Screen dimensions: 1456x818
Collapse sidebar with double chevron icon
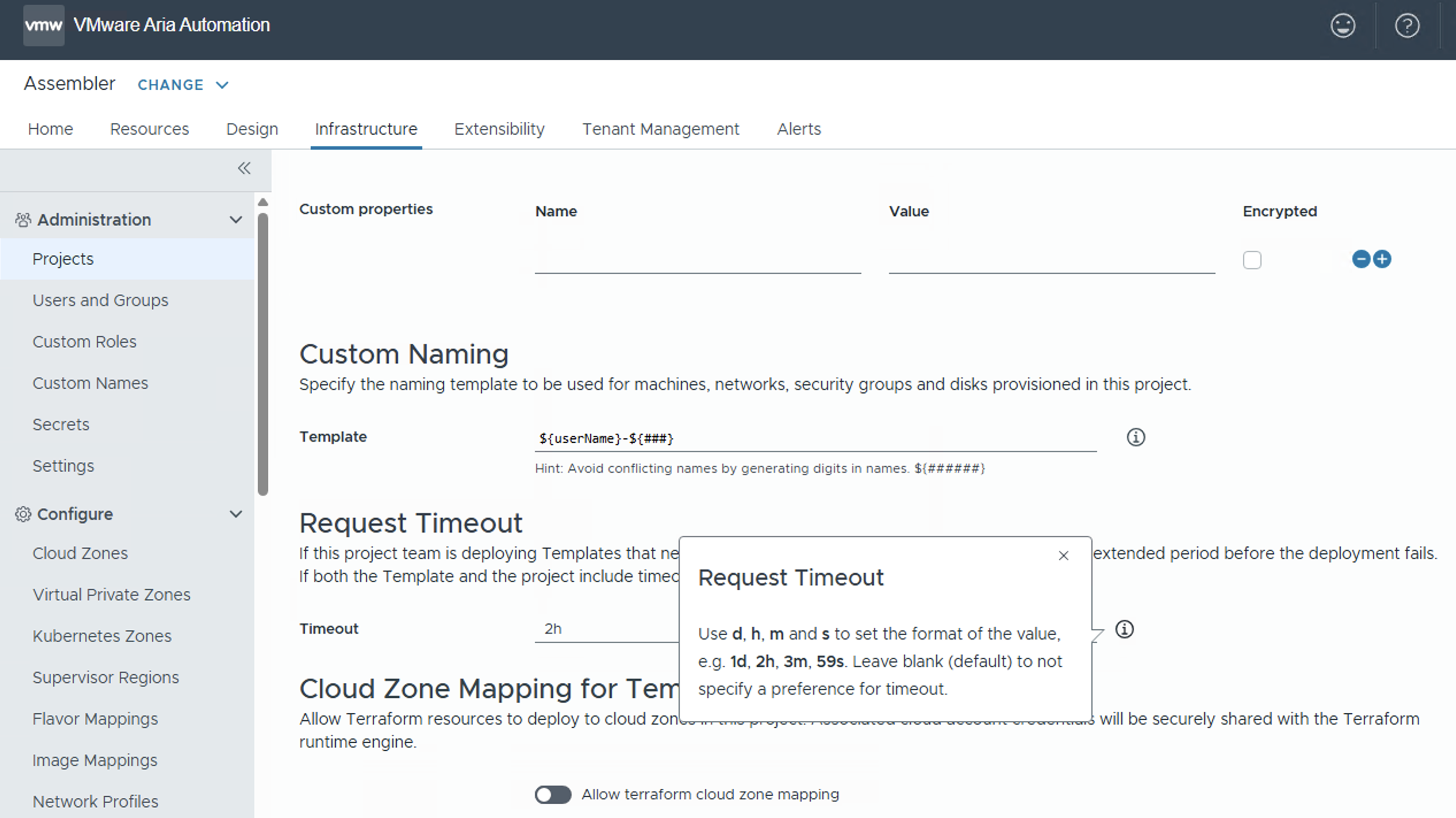pos(244,168)
